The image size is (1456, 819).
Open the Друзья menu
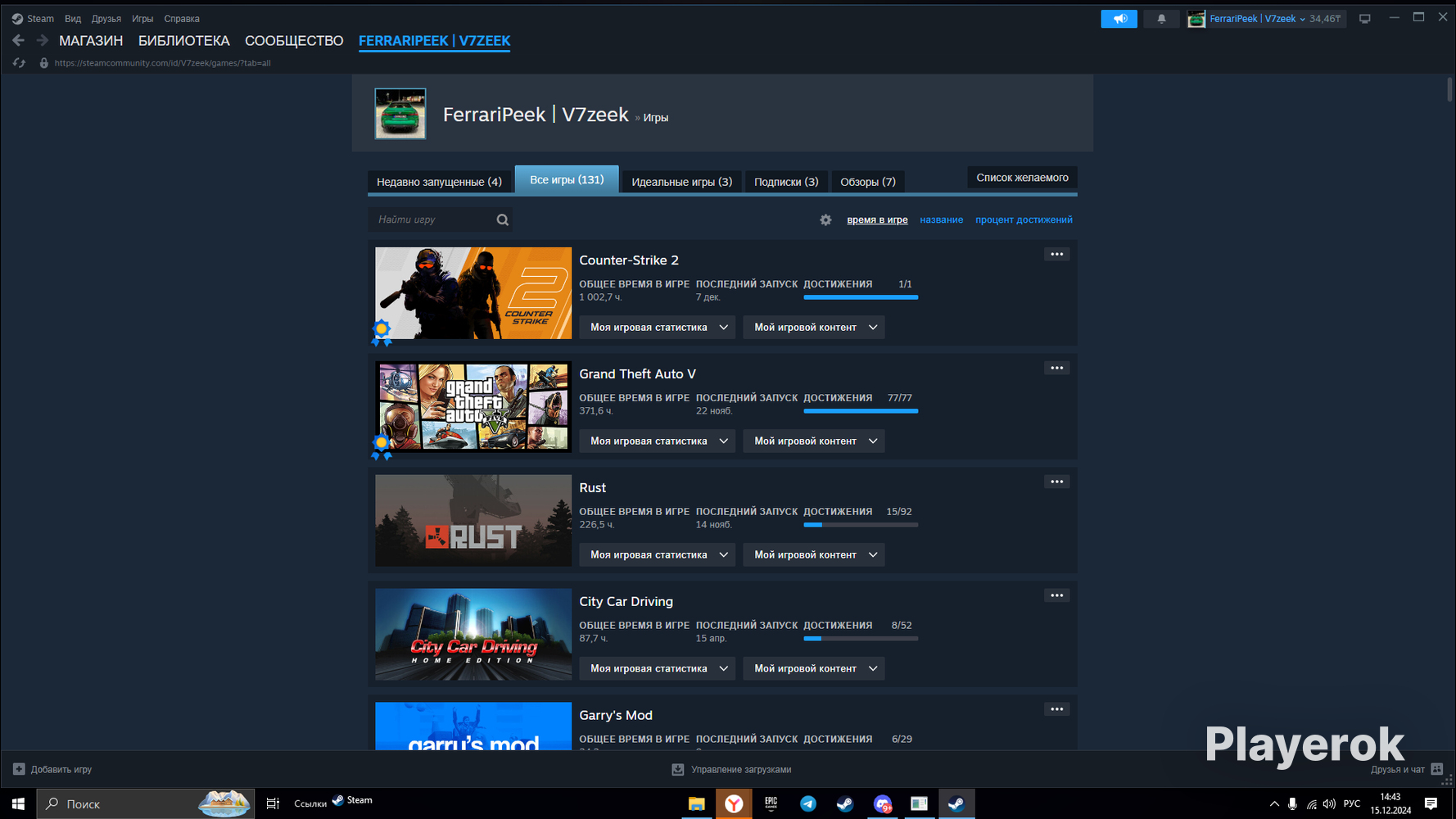(106, 19)
